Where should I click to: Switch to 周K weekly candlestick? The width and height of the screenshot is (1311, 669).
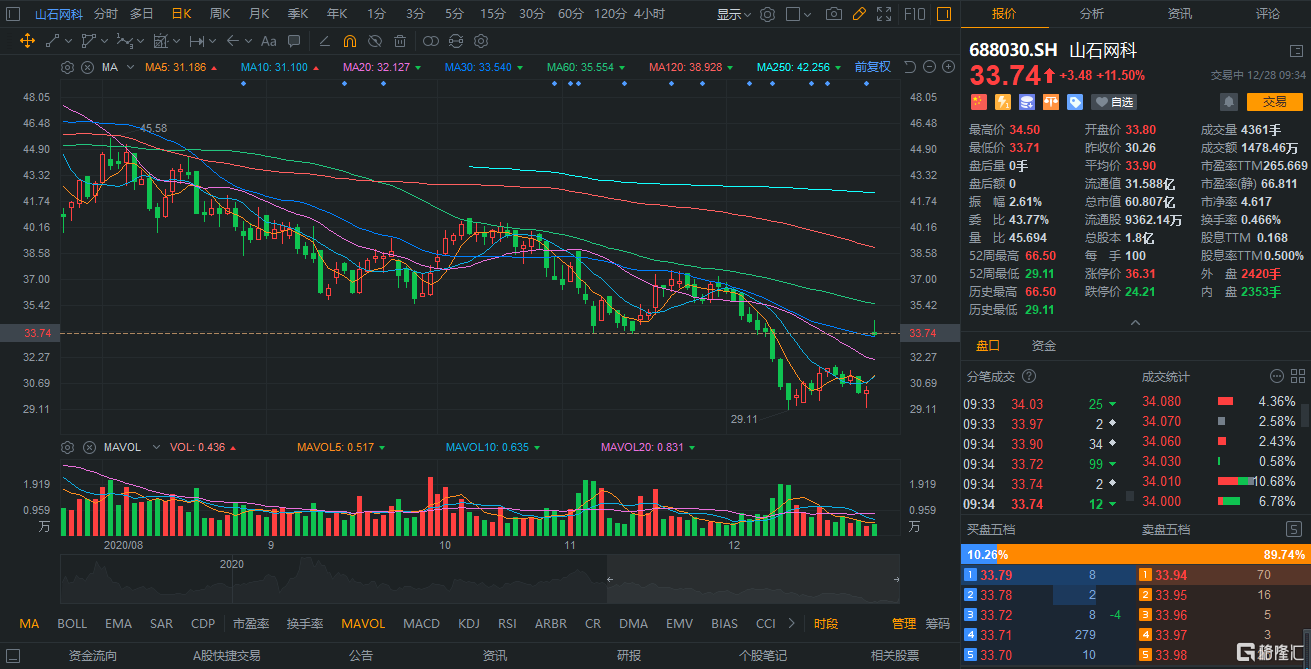pos(220,14)
